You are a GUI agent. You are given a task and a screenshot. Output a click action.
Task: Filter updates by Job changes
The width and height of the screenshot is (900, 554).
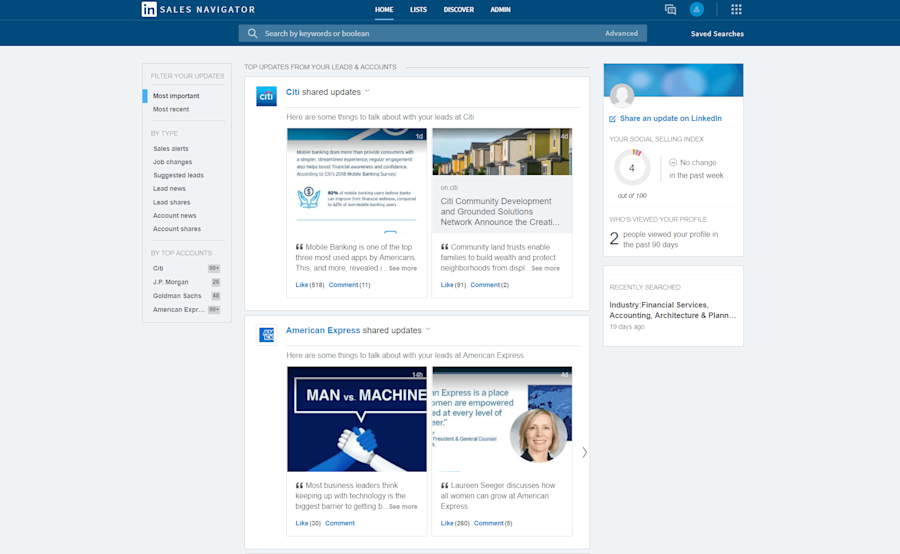pos(172,162)
